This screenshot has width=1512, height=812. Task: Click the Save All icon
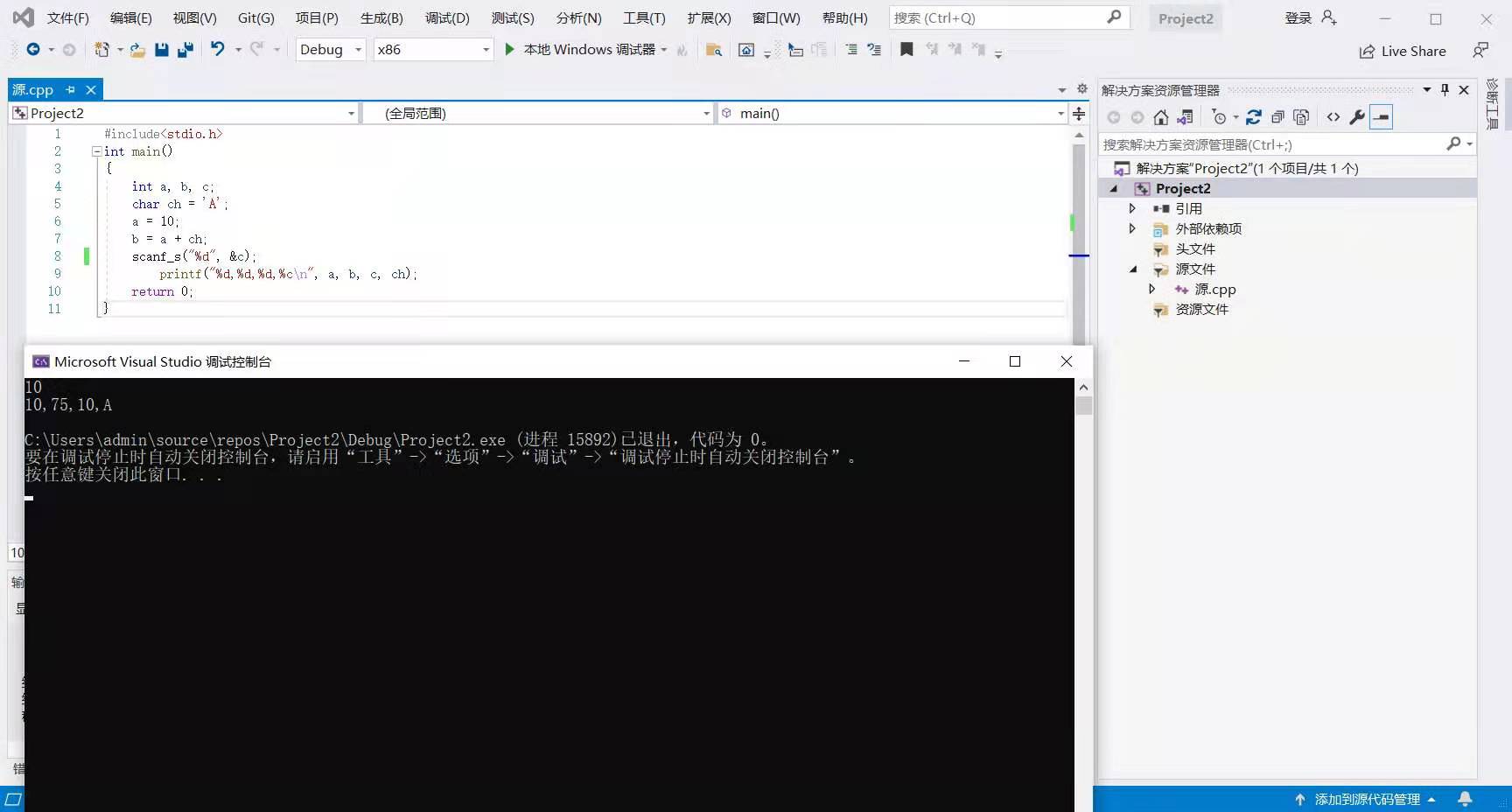point(185,50)
